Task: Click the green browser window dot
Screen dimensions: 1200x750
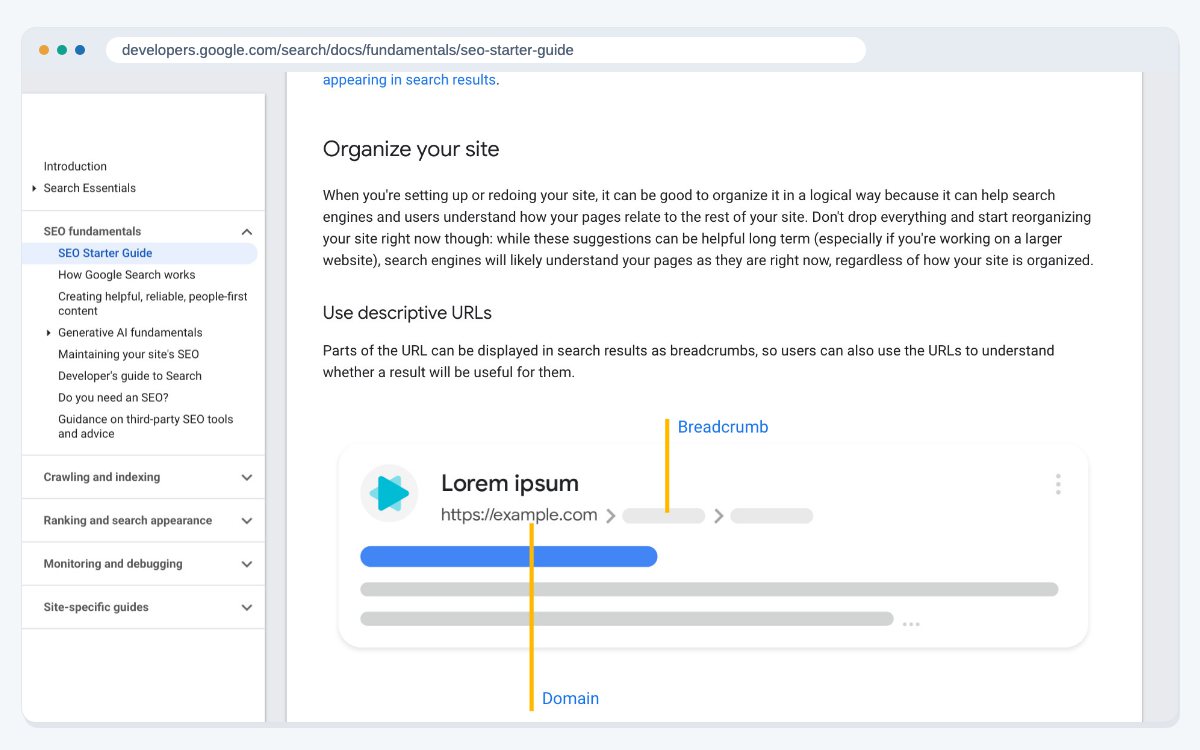Action: [x=62, y=50]
